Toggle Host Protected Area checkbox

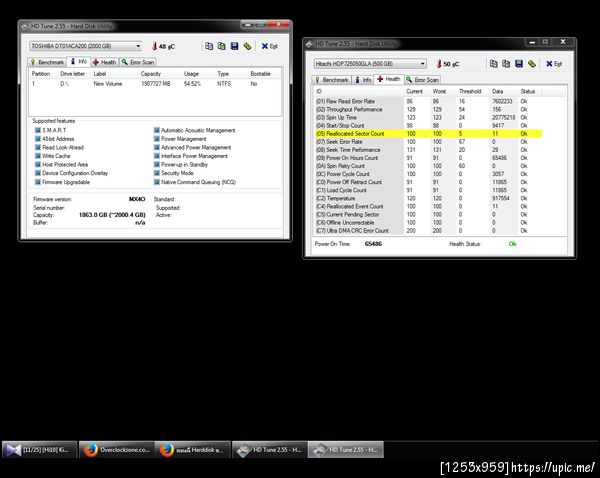pyautogui.click(x=38, y=165)
